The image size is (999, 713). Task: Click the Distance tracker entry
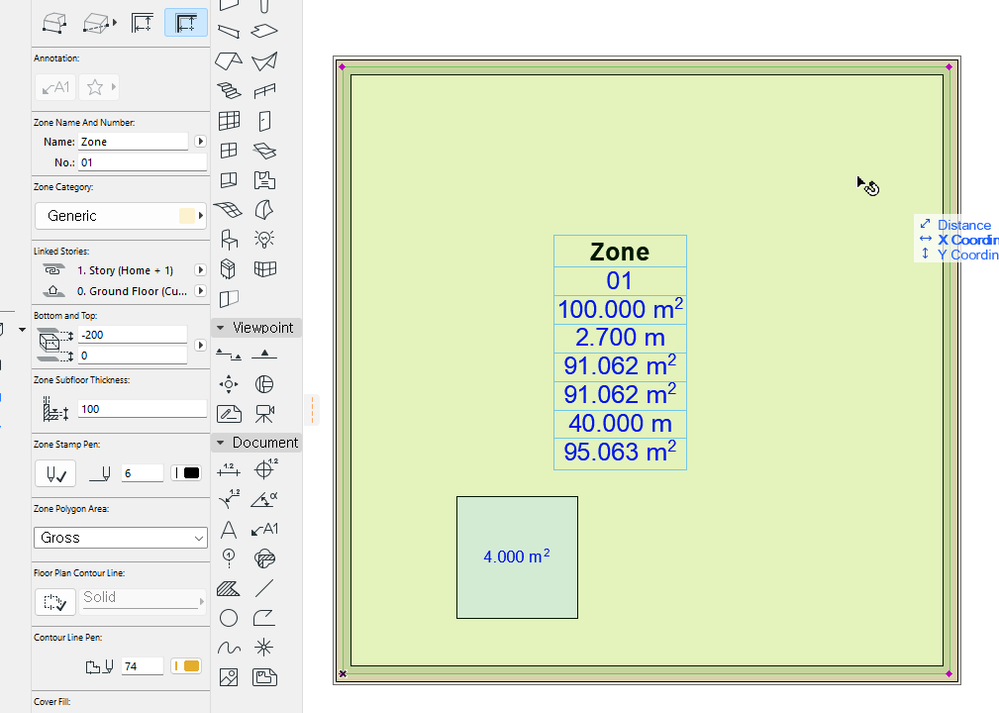pos(964,224)
